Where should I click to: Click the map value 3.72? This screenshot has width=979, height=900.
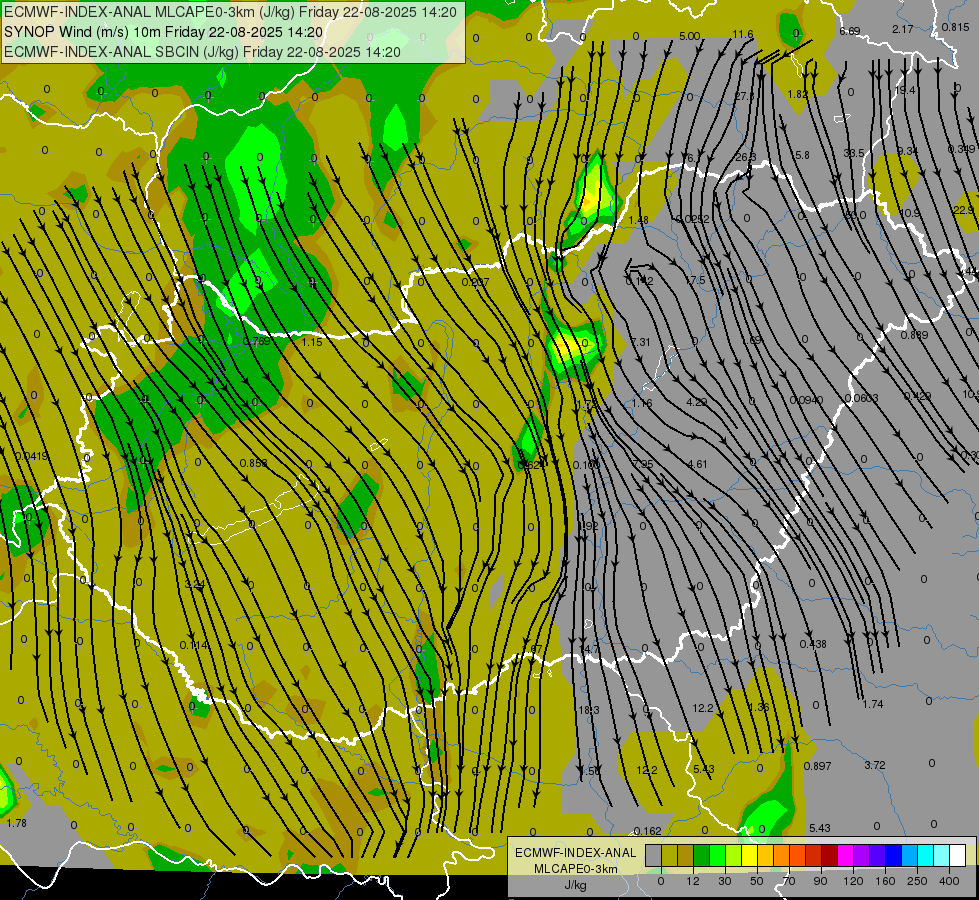(875, 765)
